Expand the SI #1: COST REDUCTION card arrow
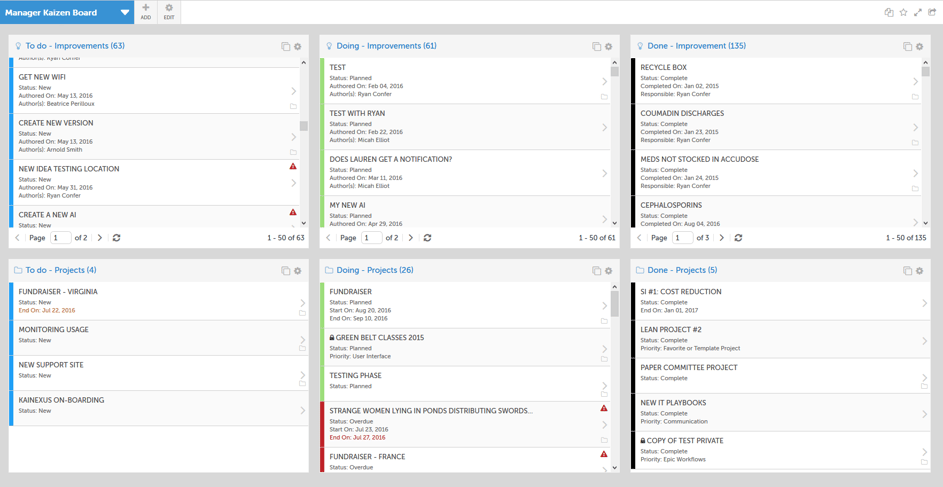The height and width of the screenshot is (487, 943). [x=924, y=303]
